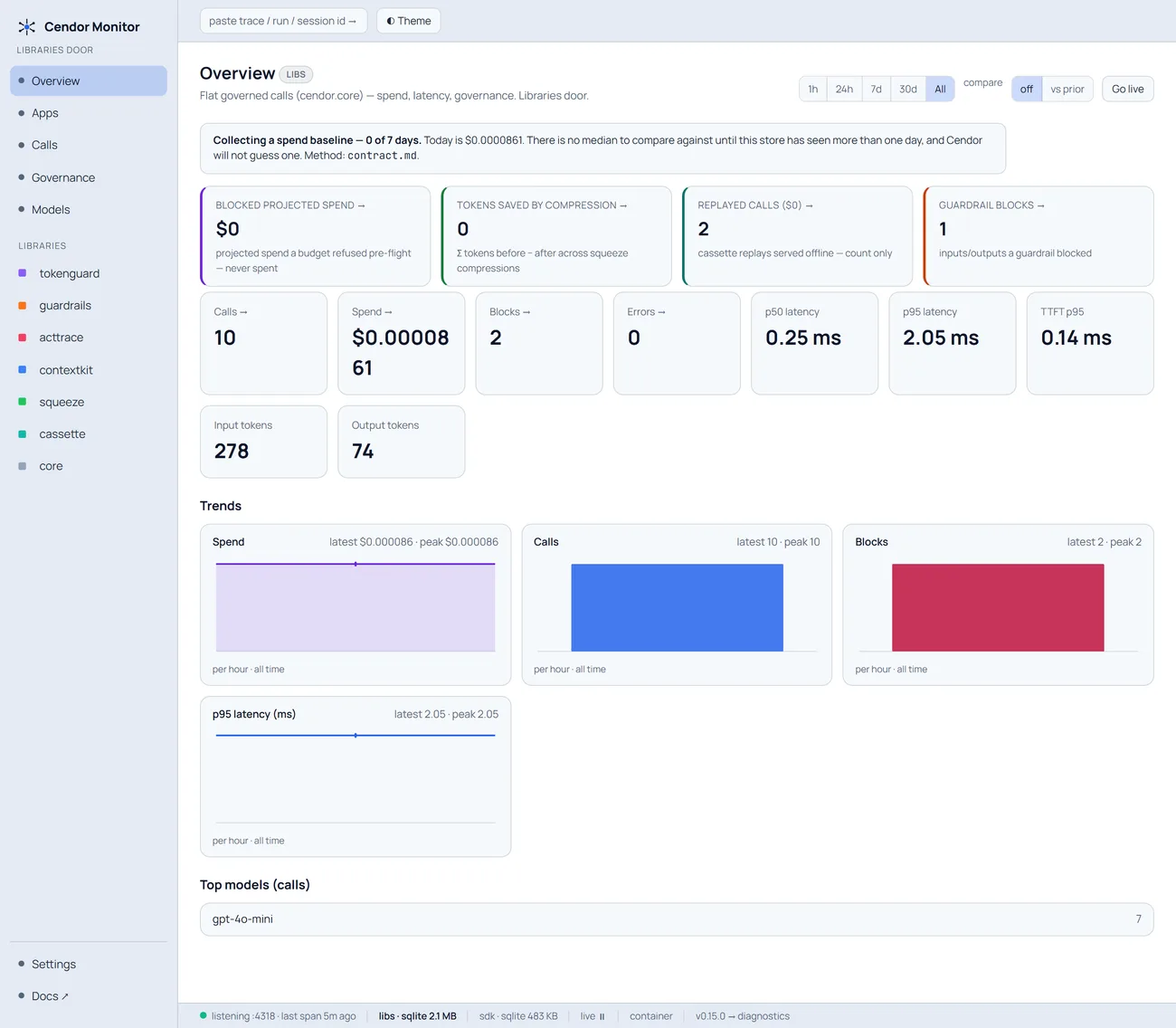Image resolution: width=1176 pixels, height=1028 pixels.
Task: Go to the Overview page
Action: coord(89,81)
